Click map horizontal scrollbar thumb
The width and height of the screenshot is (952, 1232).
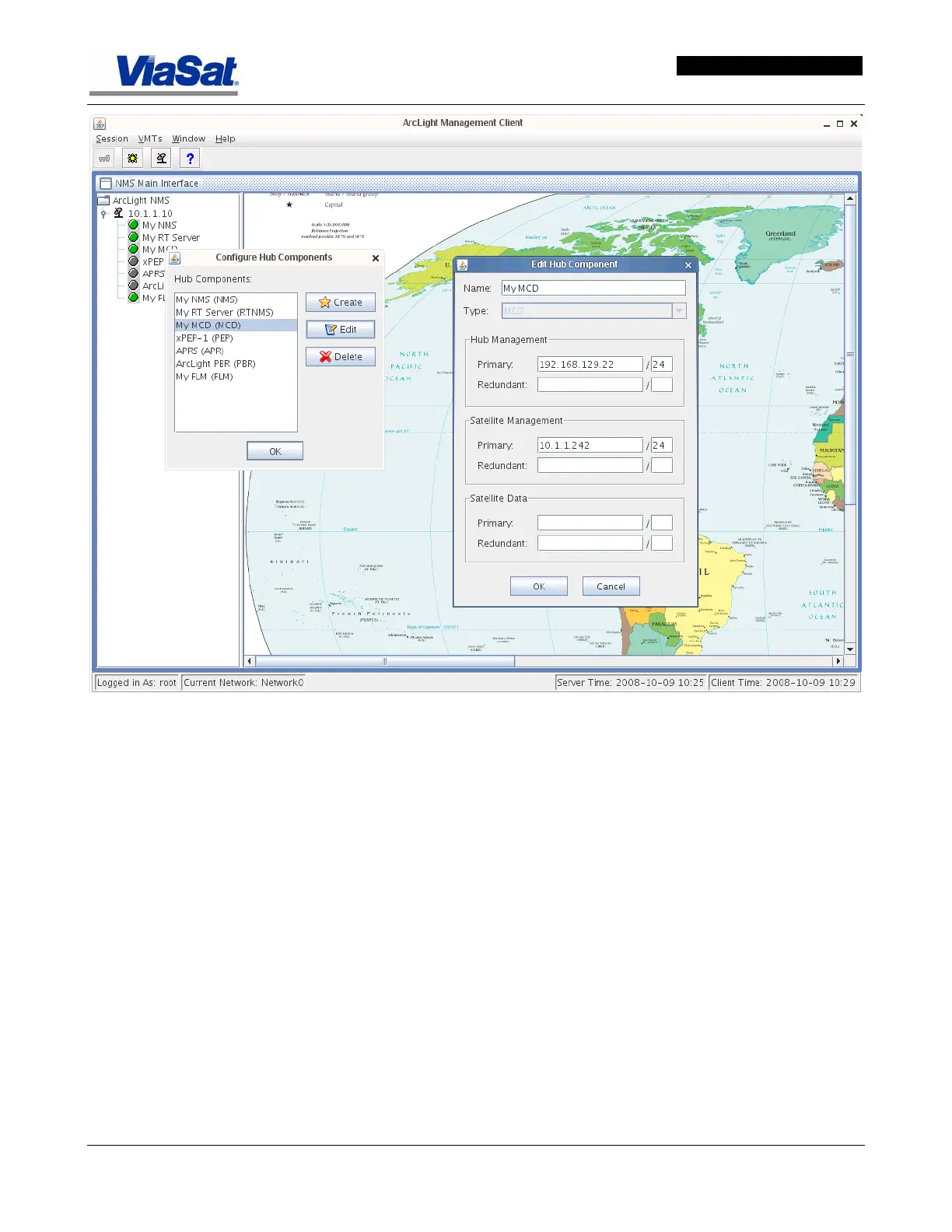(385, 662)
